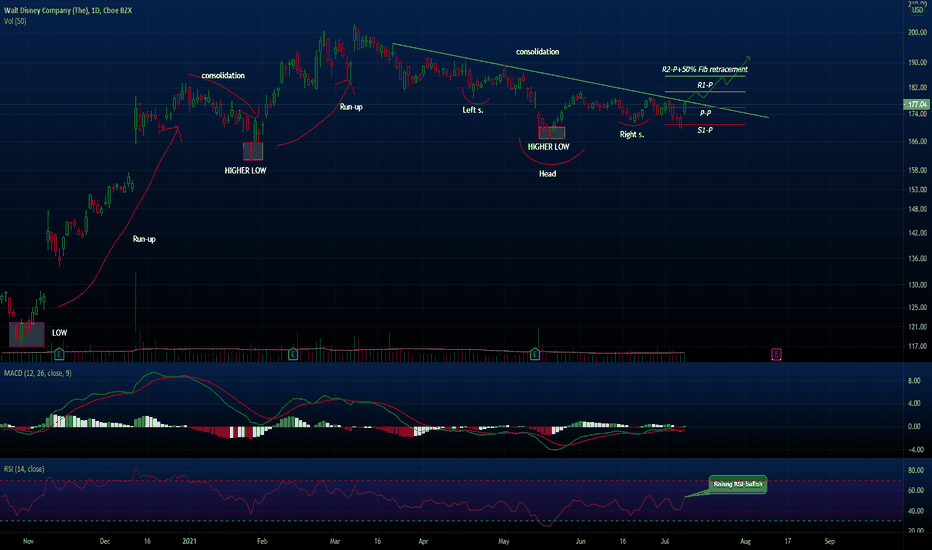Click the 166.00 price scale label
The height and width of the screenshot is (550, 932).
(917, 142)
